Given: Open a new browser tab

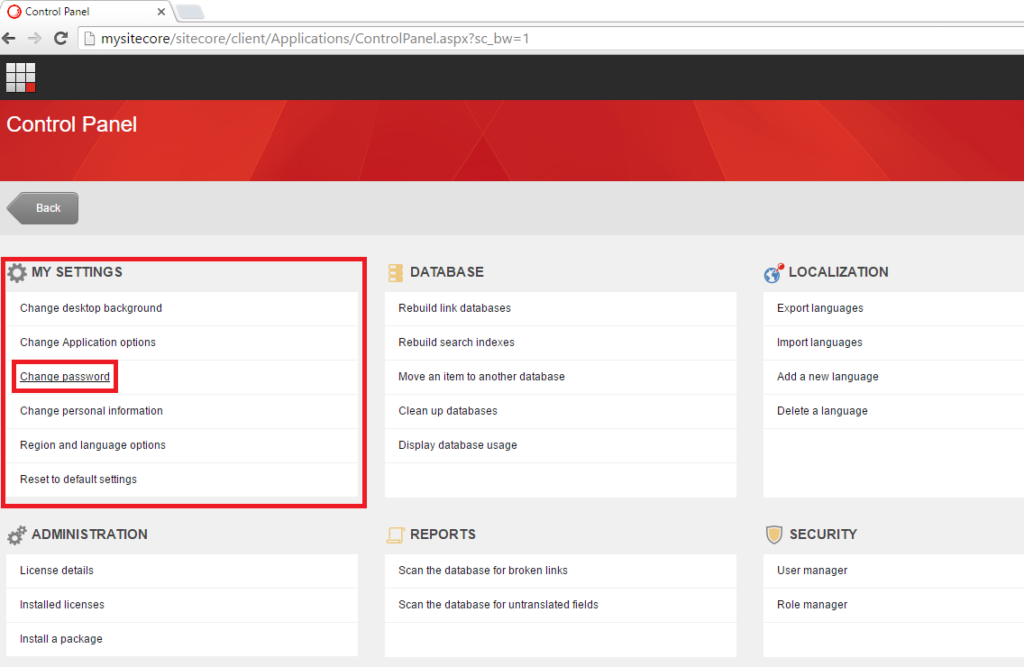Looking at the screenshot, I should point(190,12).
